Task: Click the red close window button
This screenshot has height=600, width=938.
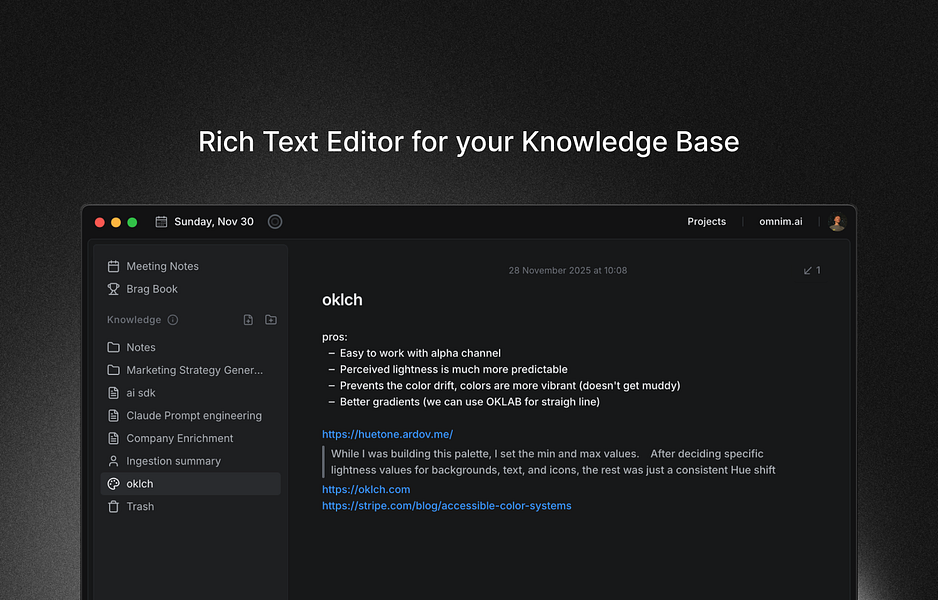Action: click(100, 223)
